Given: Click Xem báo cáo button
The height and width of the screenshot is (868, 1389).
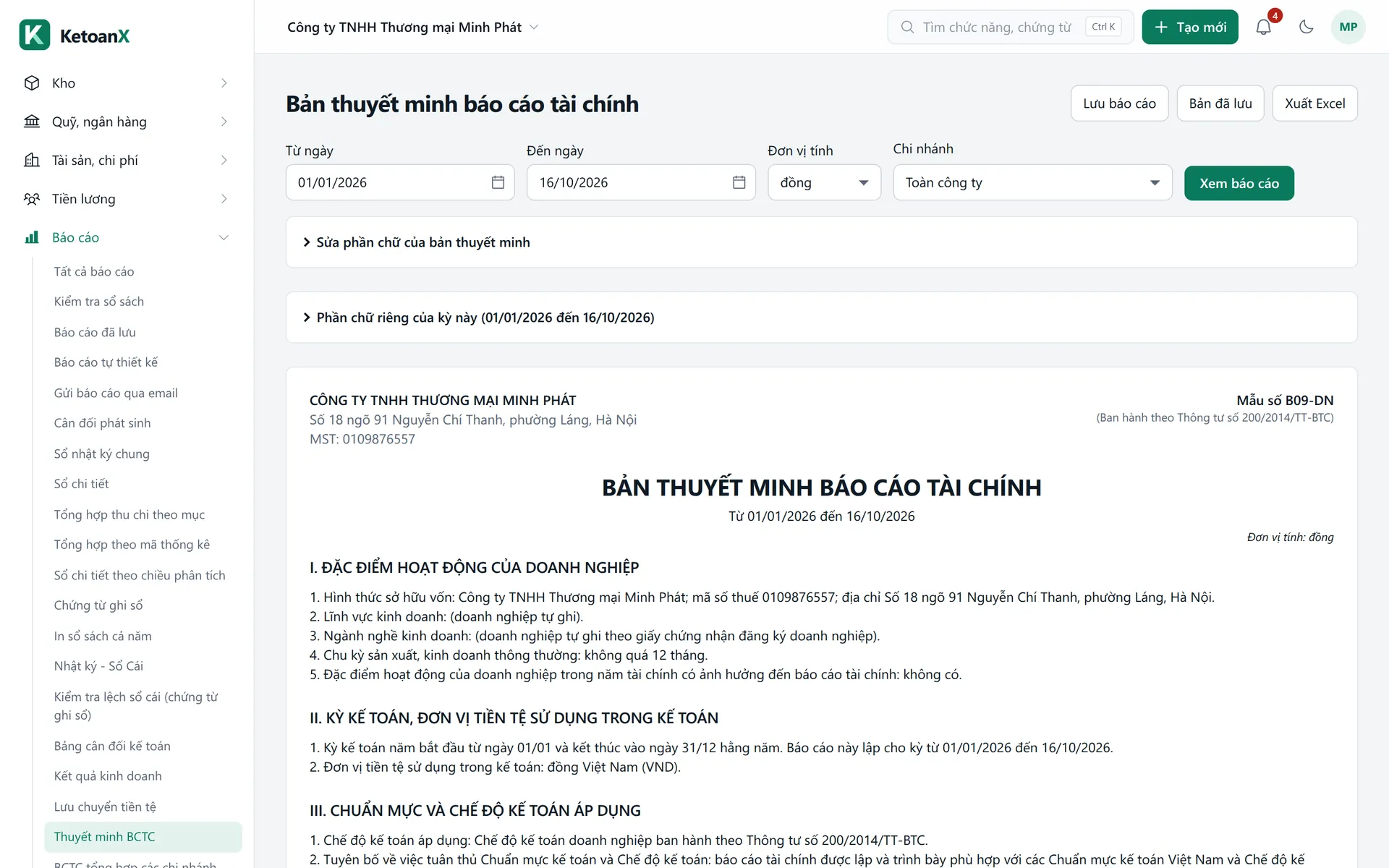Looking at the screenshot, I should tap(1239, 183).
